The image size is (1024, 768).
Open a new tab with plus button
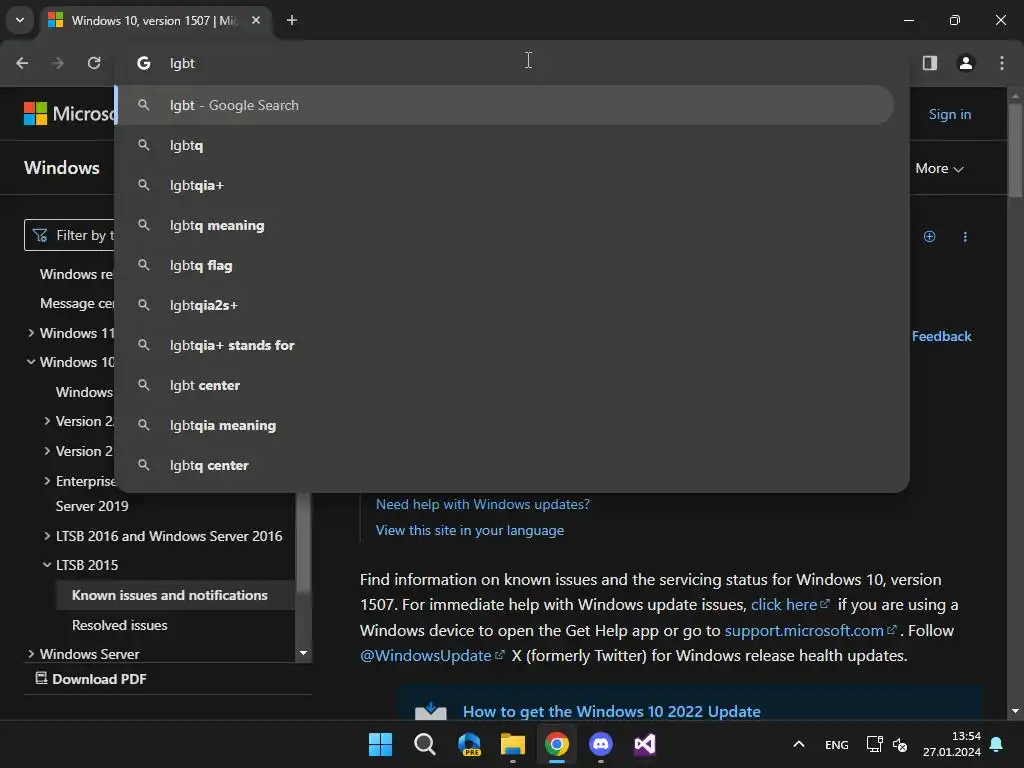tap(292, 20)
